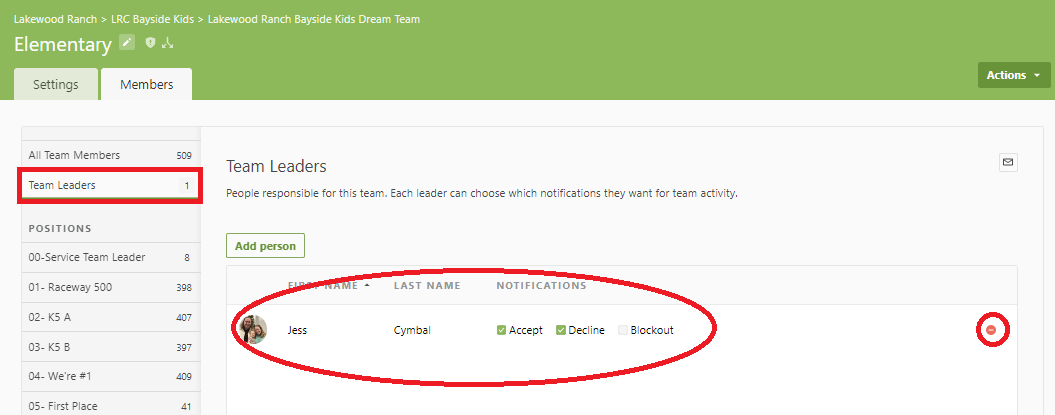This screenshot has height=415, width=1055.
Task: Open the Actions dropdown menu
Action: [1014, 75]
